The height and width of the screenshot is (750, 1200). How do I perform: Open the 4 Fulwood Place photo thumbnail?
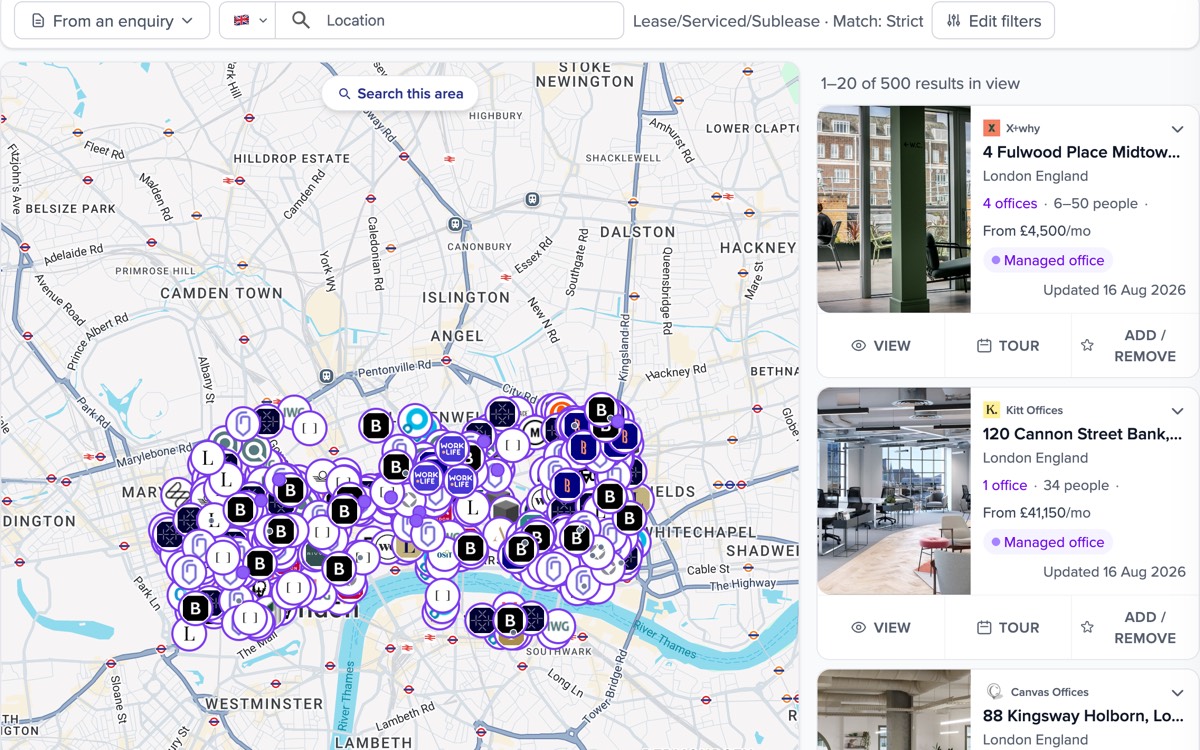coord(894,209)
